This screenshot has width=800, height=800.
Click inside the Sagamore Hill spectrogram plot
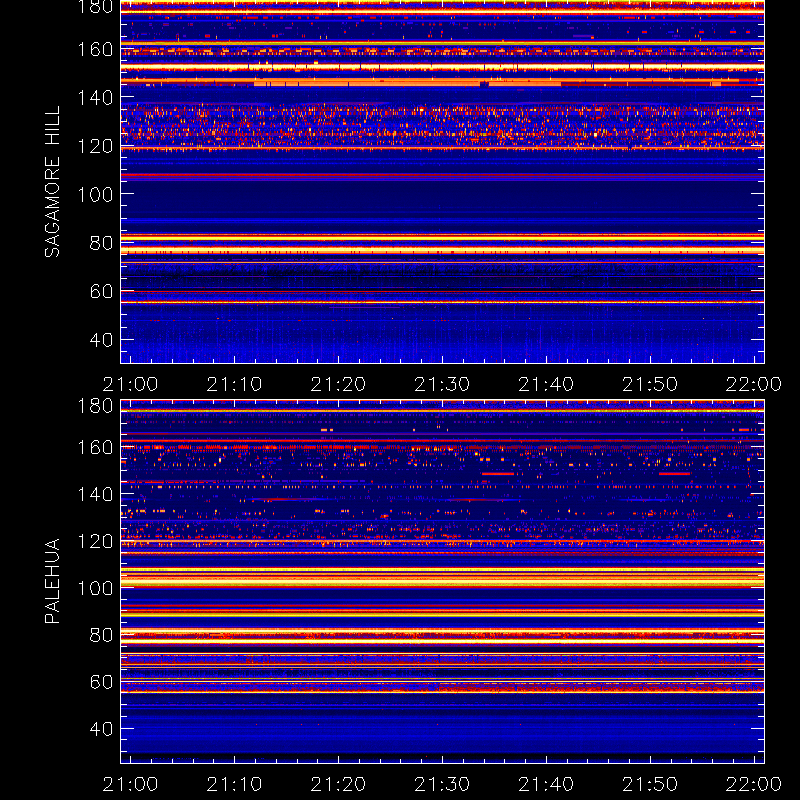click(442, 182)
